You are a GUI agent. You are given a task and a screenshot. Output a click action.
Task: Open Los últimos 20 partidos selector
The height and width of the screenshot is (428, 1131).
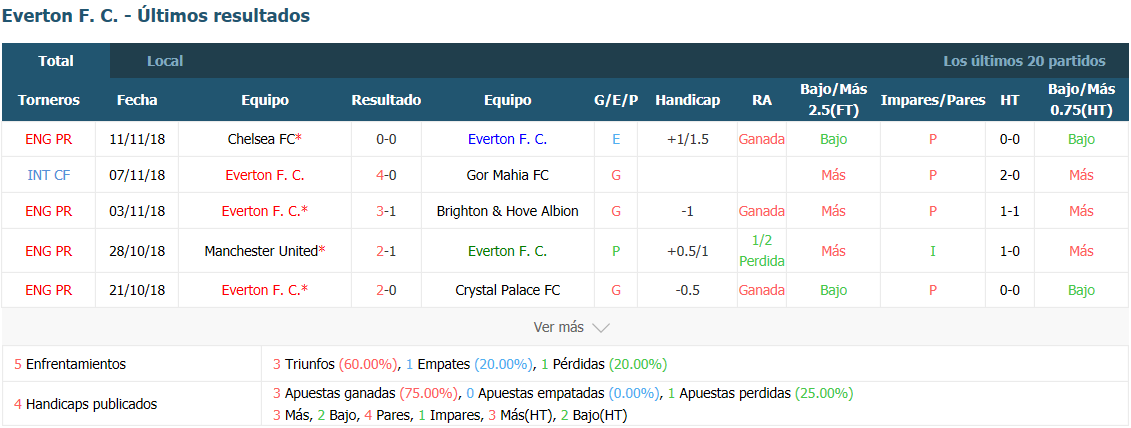(x=1024, y=61)
